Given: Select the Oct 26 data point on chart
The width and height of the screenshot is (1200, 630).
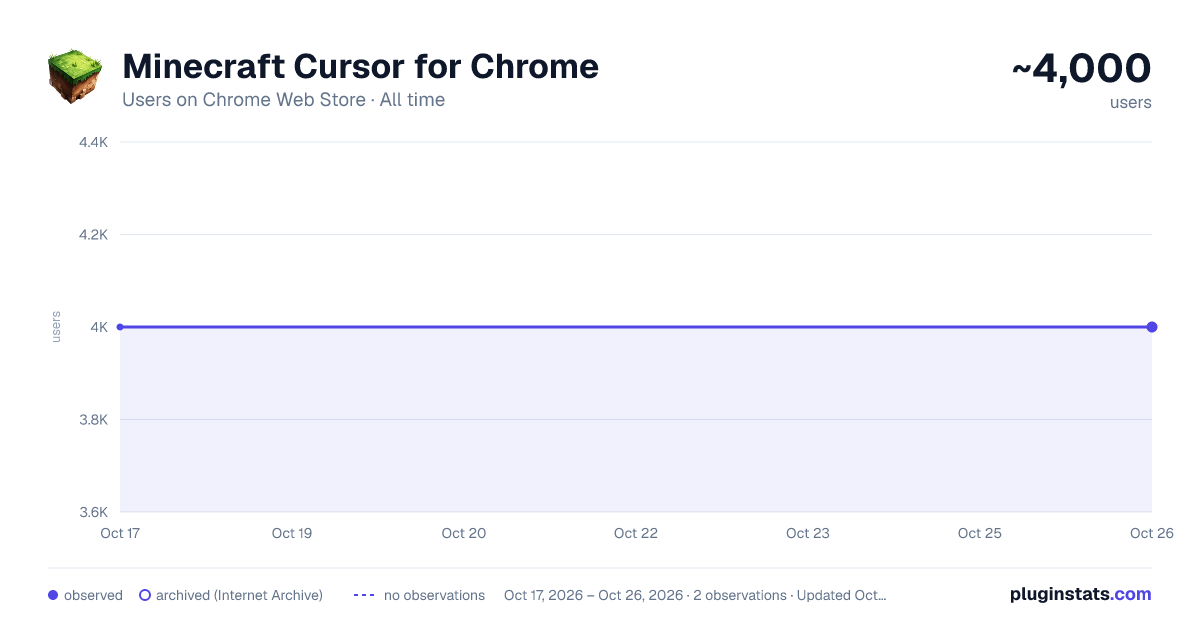Looking at the screenshot, I should click(x=1152, y=327).
